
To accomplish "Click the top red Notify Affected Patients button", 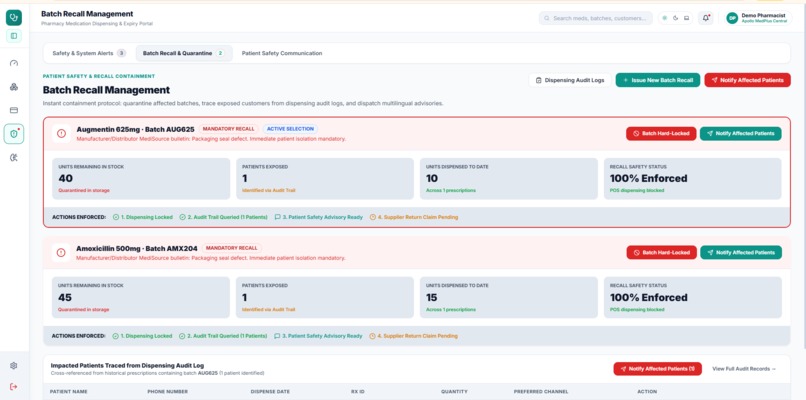I will point(747,80).
